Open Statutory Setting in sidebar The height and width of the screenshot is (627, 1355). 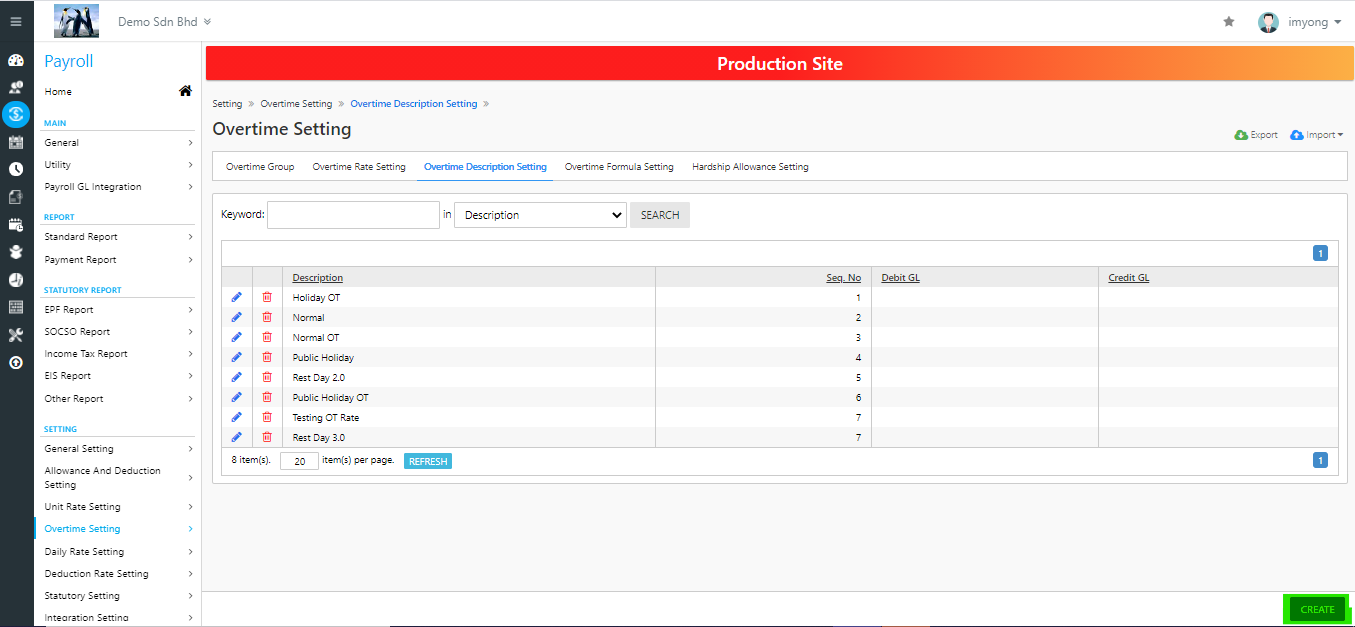click(x=118, y=596)
